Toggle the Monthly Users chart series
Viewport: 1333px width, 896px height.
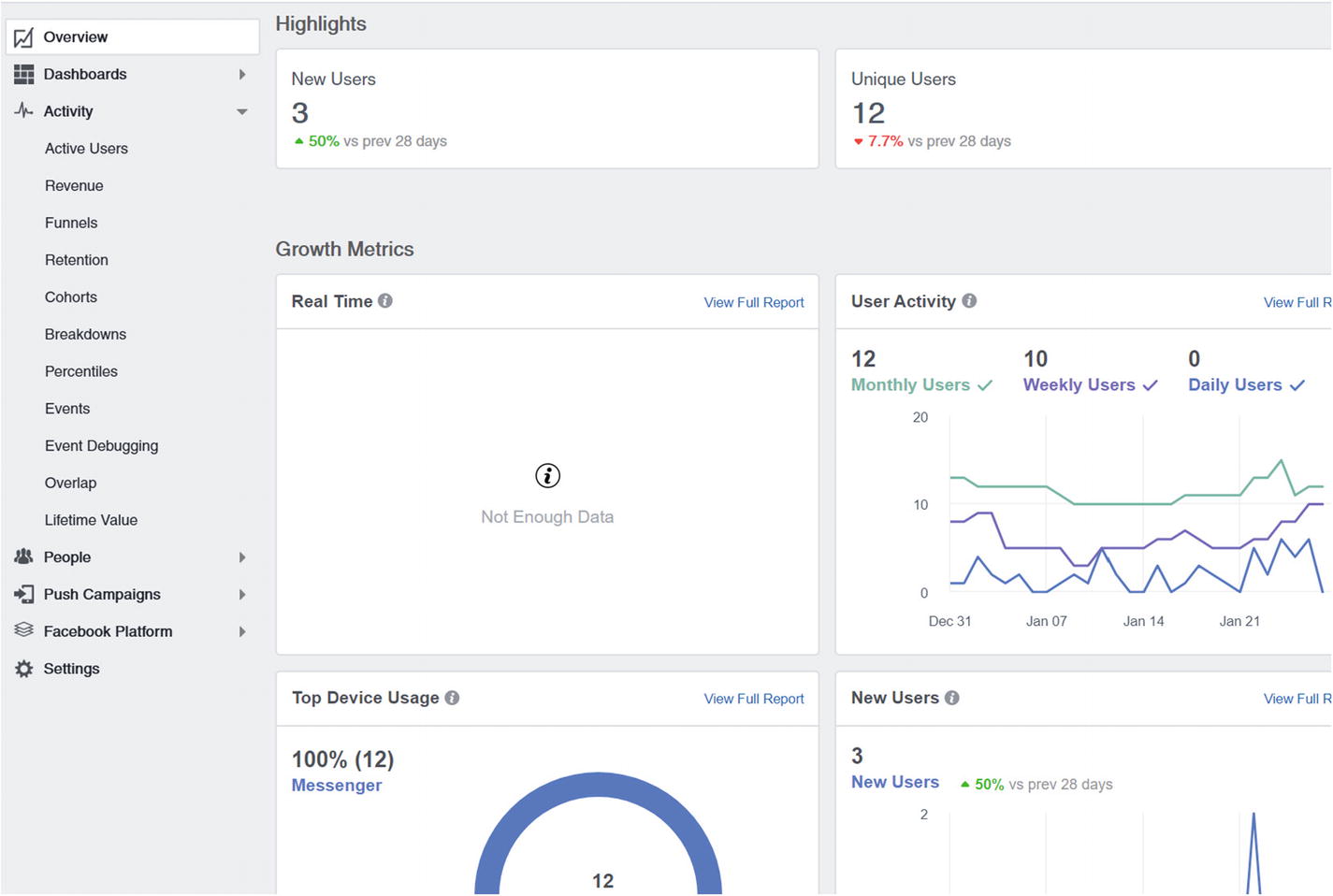pos(920,385)
